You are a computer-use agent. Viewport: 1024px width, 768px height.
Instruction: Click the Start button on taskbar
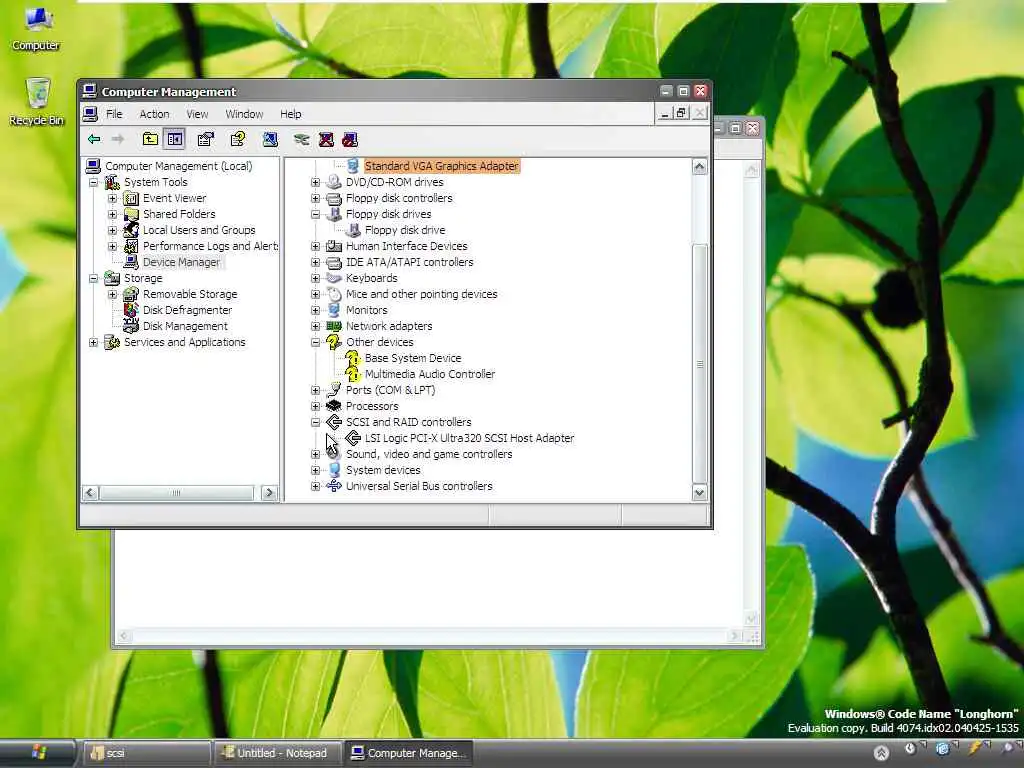pyautogui.click(x=38, y=752)
